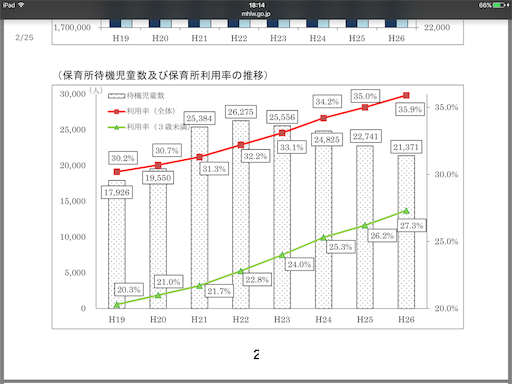This screenshot has height=384, width=512.
Task: Click the 27.3% green line label
Action: click(412, 226)
